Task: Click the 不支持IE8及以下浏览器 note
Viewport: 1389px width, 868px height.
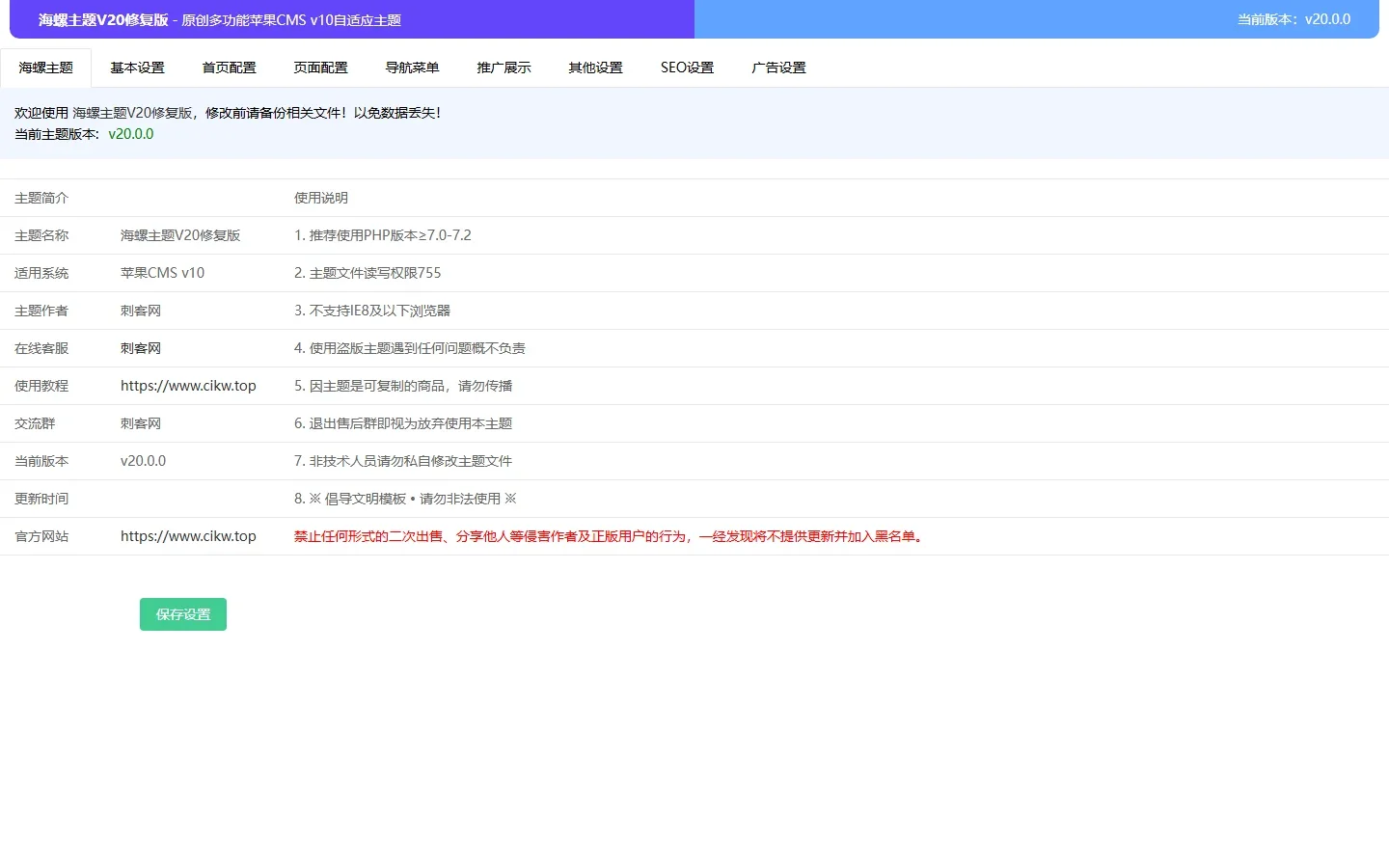Action: tap(372, 311)
